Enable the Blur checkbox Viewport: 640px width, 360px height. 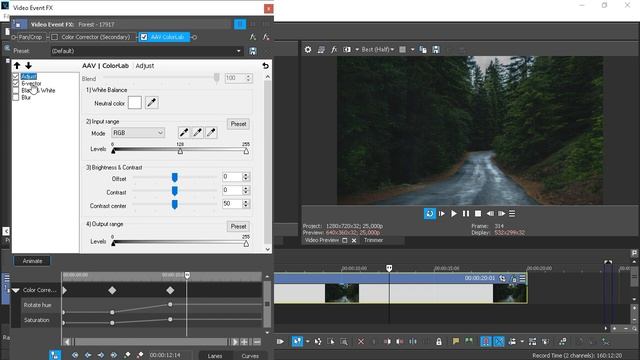click(16, 97)
